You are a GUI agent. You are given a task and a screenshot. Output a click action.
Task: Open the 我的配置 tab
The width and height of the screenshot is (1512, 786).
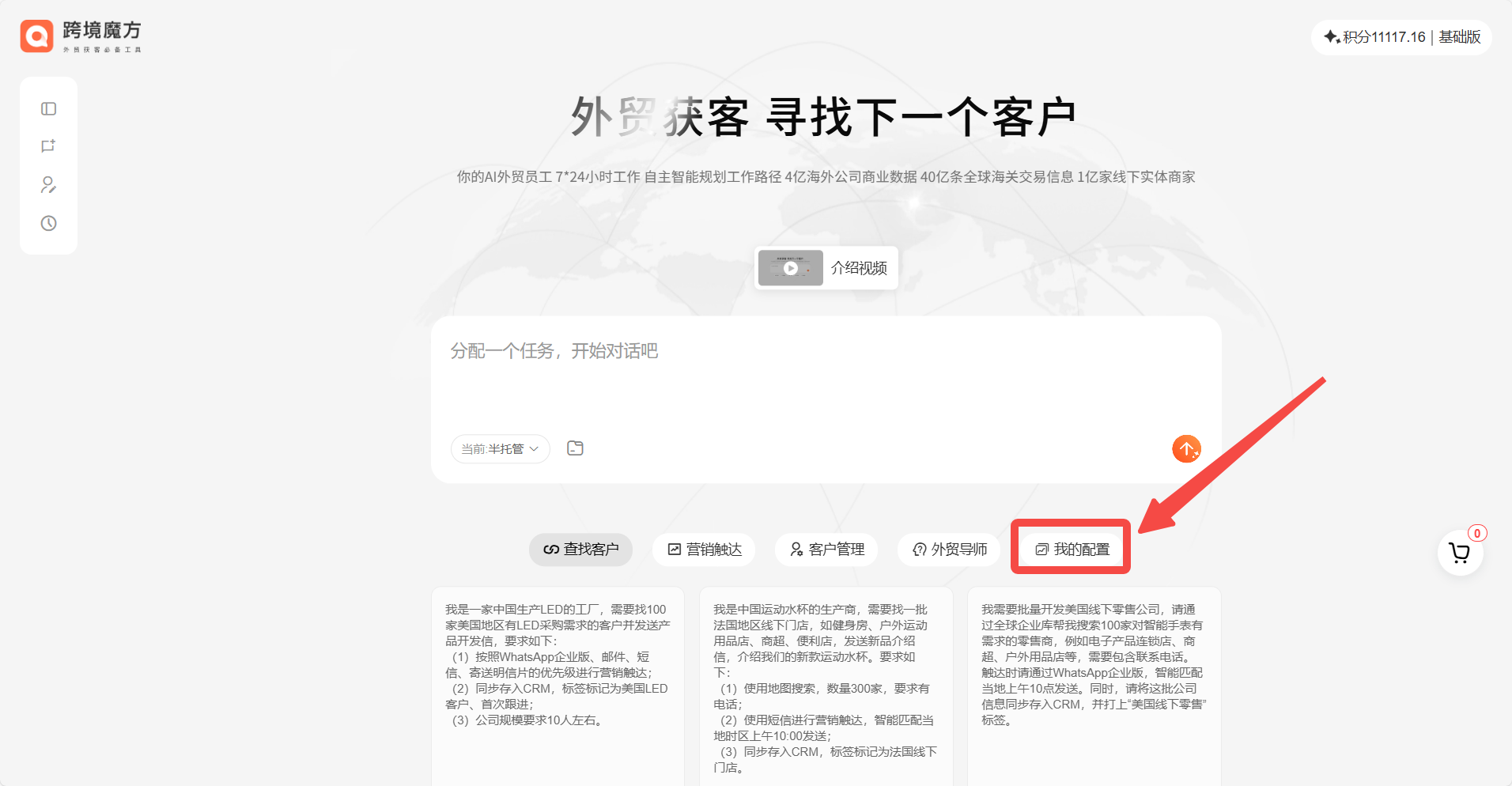click(x=1072, y=550)
